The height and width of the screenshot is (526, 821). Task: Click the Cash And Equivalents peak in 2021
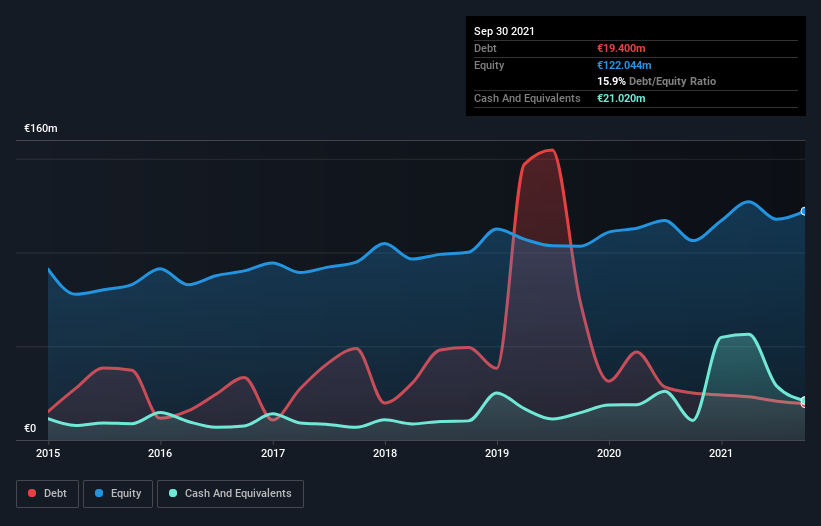(x=750, y=334)
